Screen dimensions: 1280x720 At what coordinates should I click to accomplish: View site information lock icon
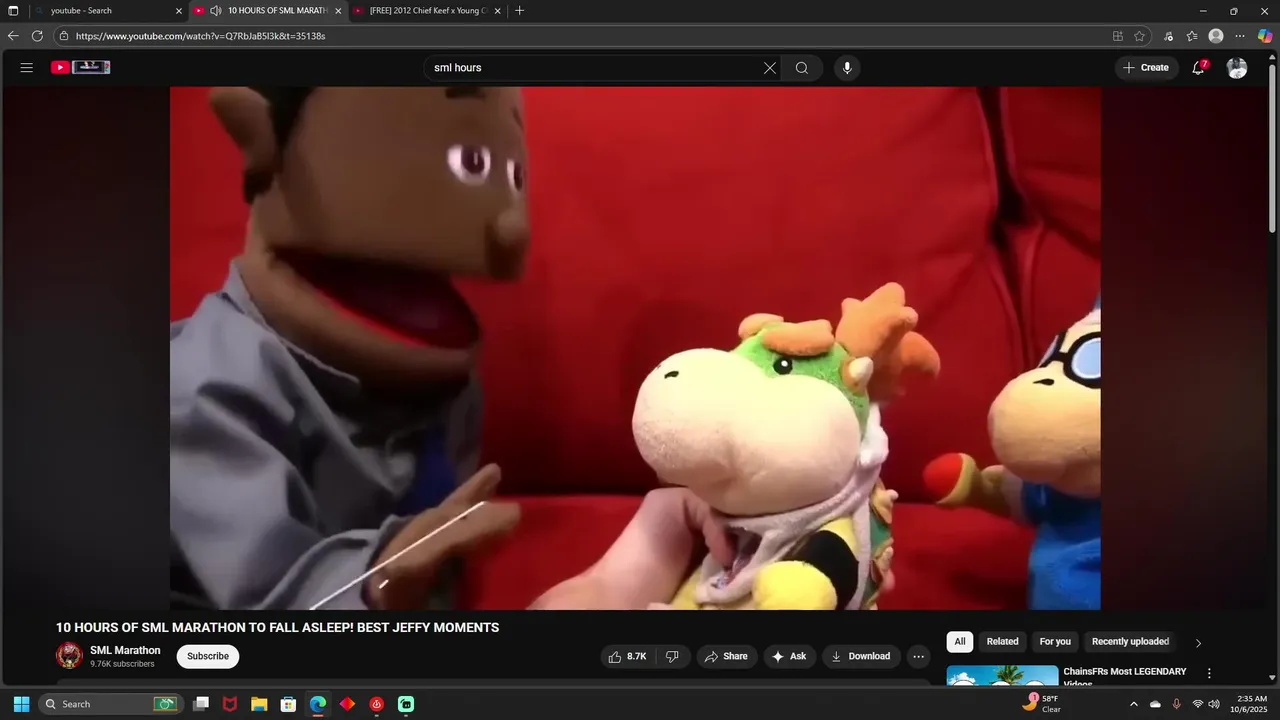64,36
